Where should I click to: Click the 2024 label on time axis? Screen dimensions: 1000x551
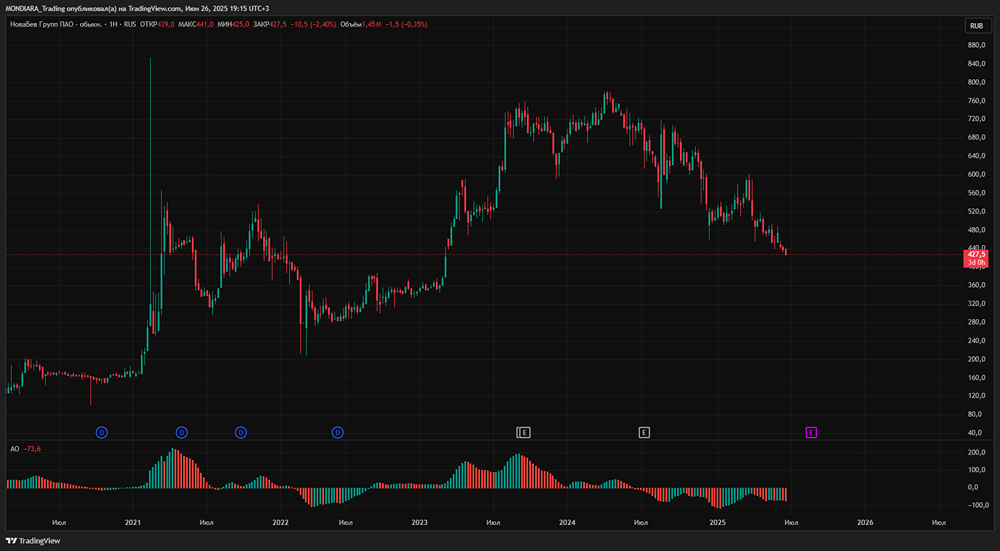567,522
